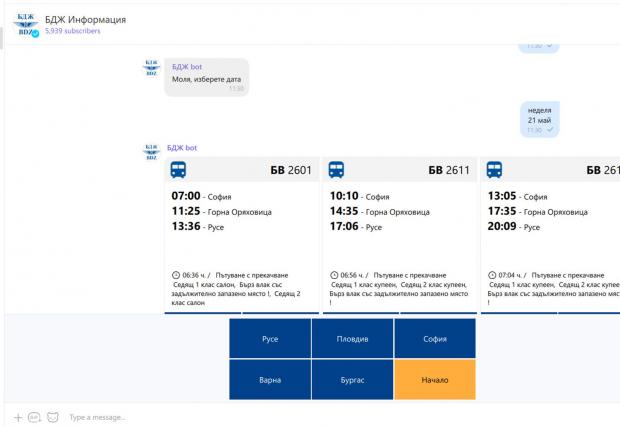Screen dimensions: 620x427
Task: Select 13:36 Русе arrival row
Action: (x=198, y=227)
